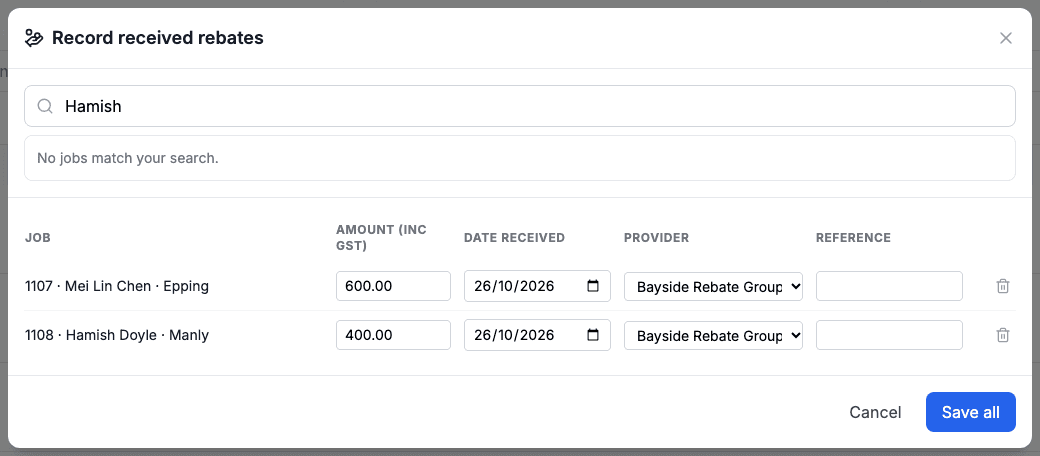Edit amount 600.00 for job 1107
This screenshot has width=1040, height=456.
click(393, 286)
